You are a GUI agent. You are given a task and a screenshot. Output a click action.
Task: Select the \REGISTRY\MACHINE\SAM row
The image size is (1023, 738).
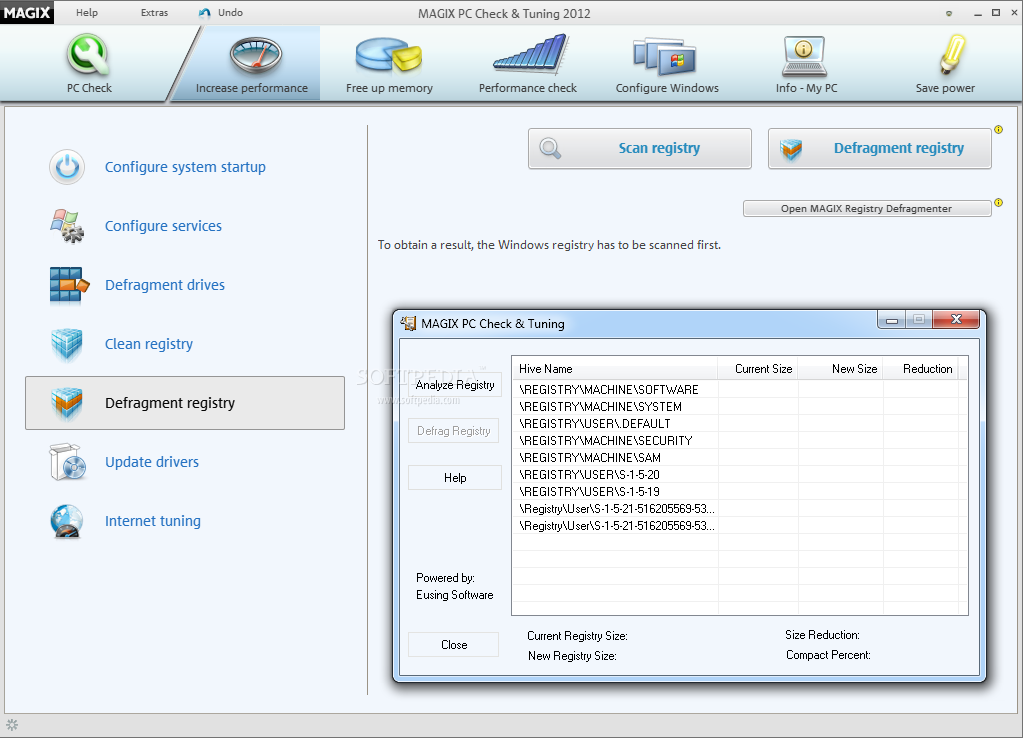click(x=739, y=457)
